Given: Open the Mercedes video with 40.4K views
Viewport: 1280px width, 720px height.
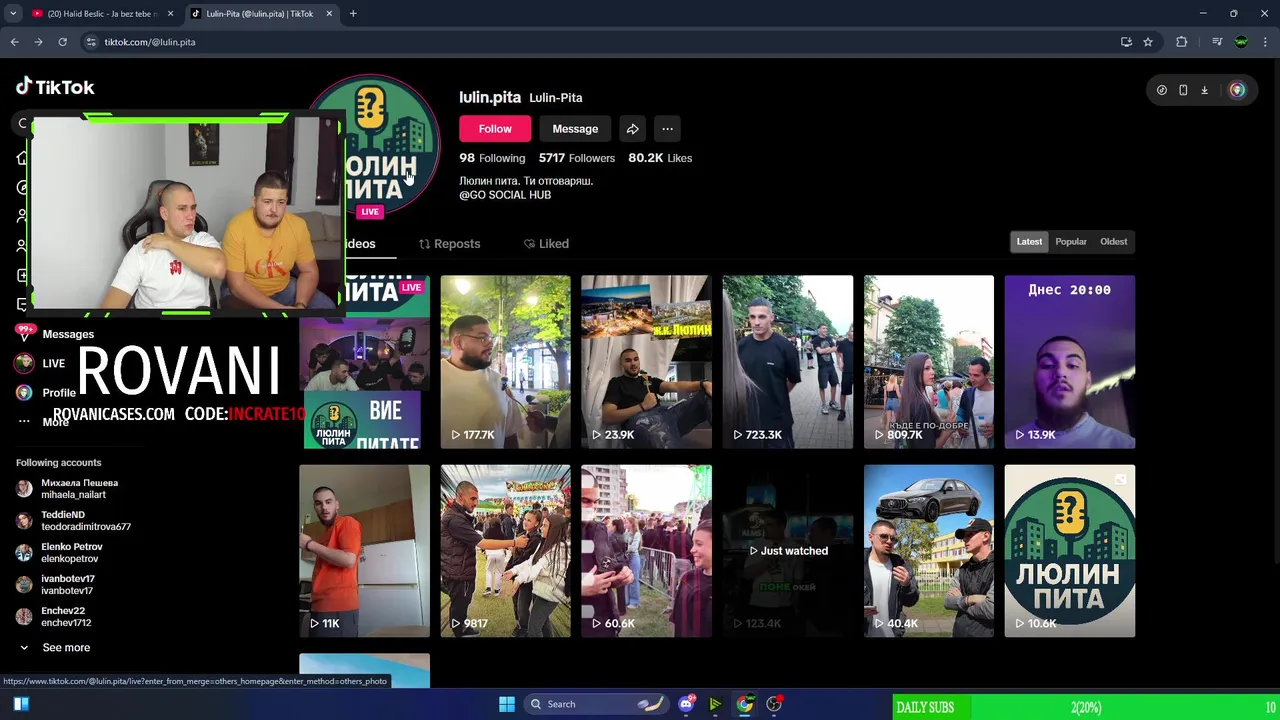Looking at the screenshot, I should 929,551.
